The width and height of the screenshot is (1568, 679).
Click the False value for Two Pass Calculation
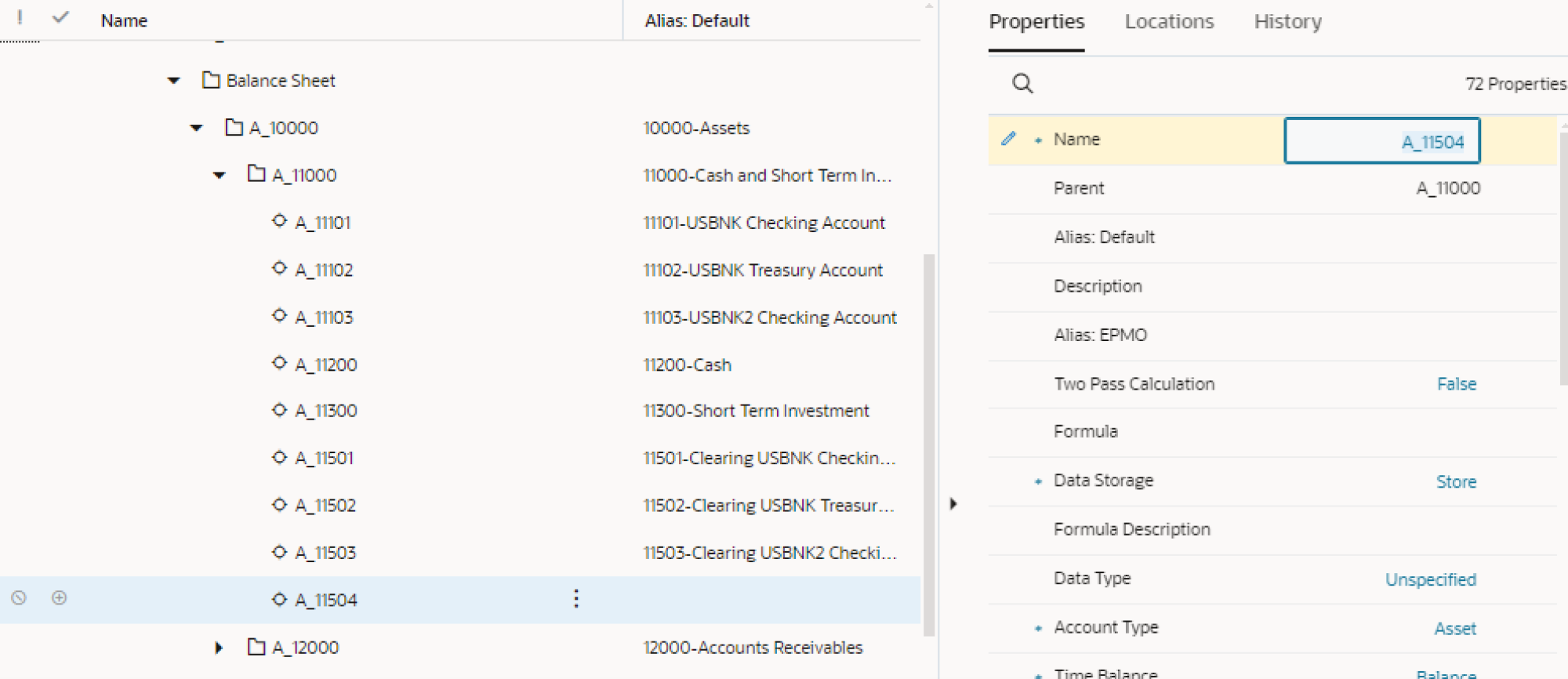(1457, 384)
